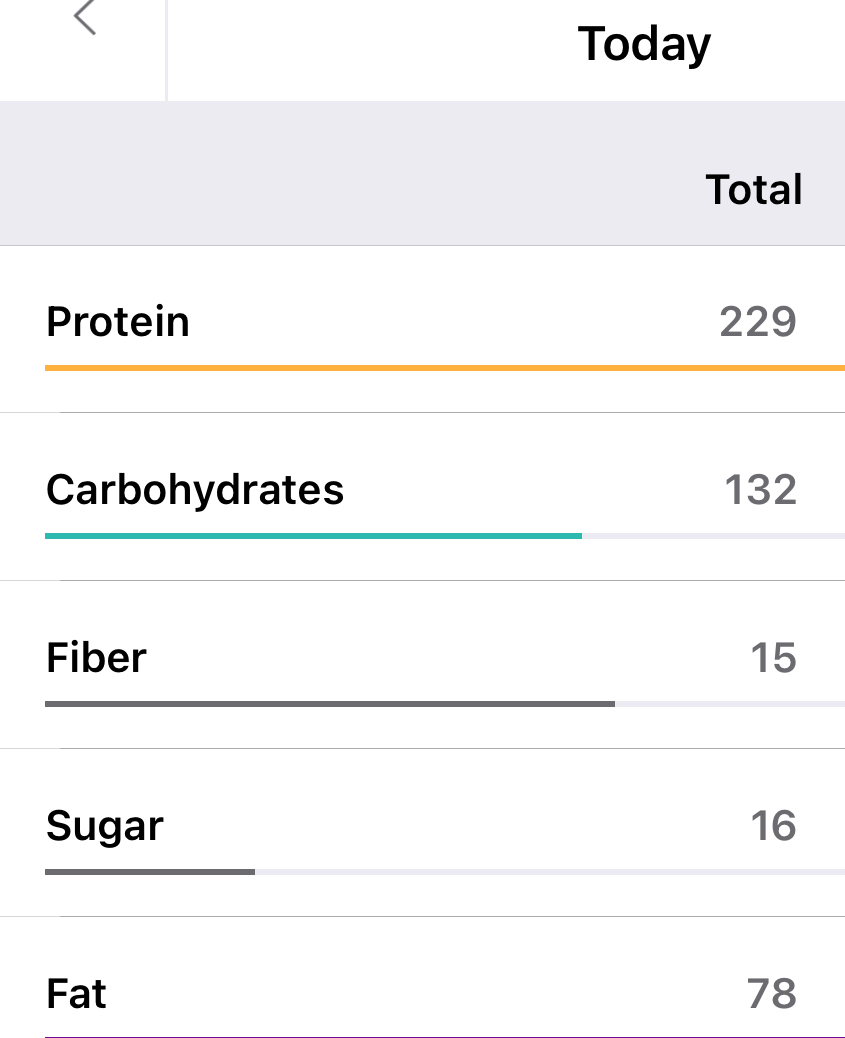
Task: Open the Fat nutrient label
Action: coord(77,994)
